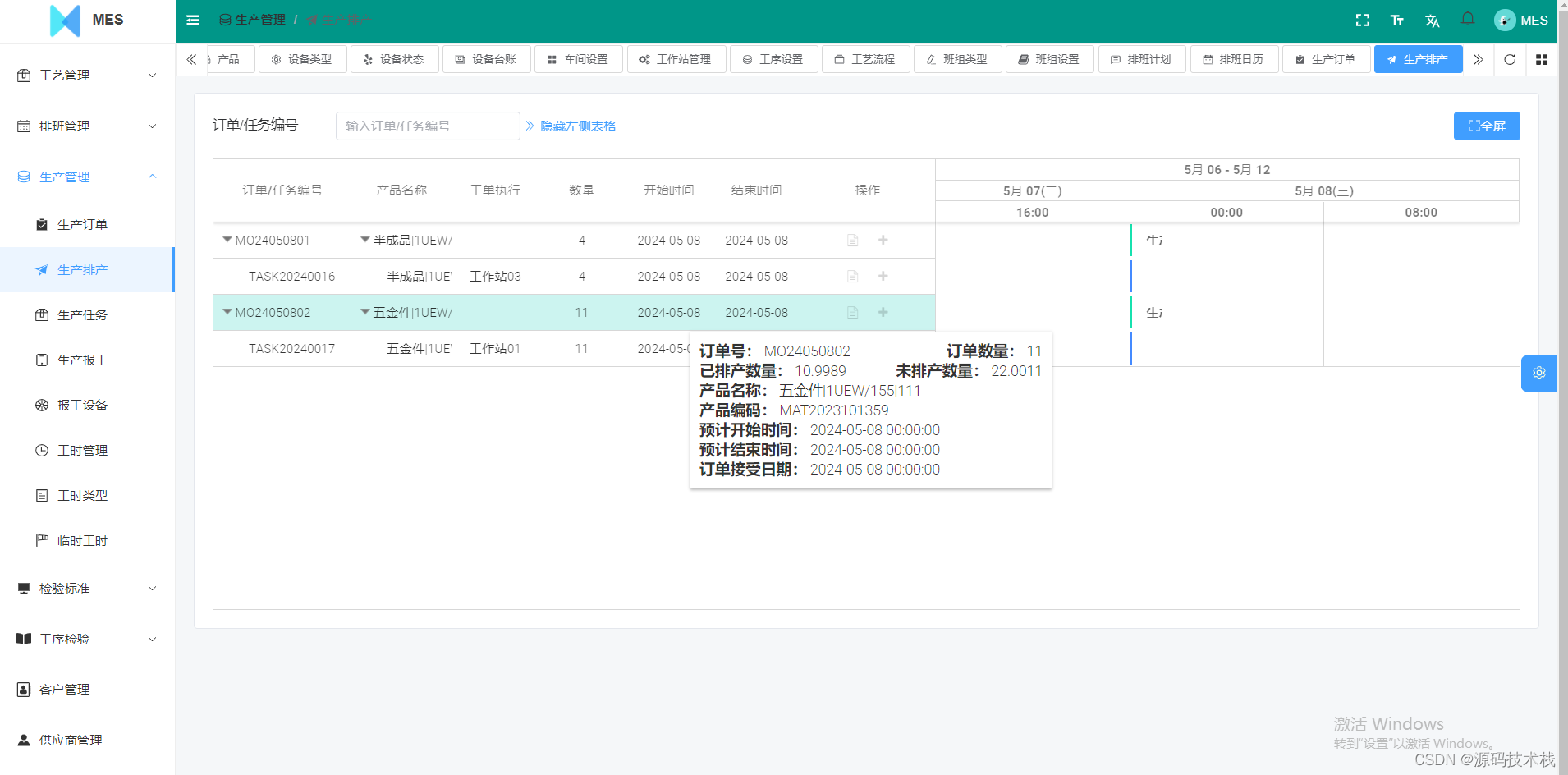Open 工时管理 in the sidebar

pyautogui.click(x=87, y=451)
